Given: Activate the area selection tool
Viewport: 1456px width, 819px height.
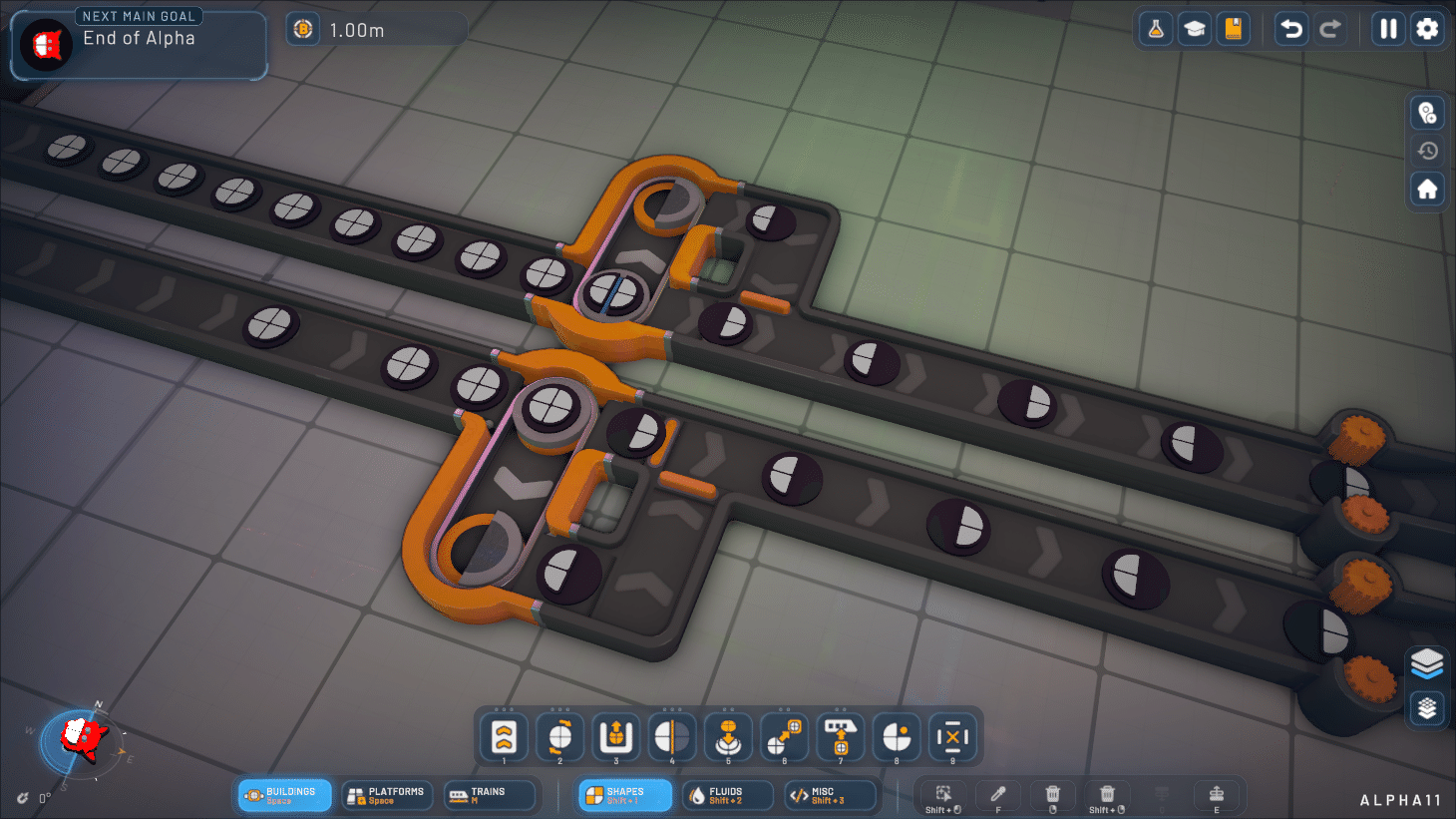Looking at the screenshot, I should [x=942, y=797].
